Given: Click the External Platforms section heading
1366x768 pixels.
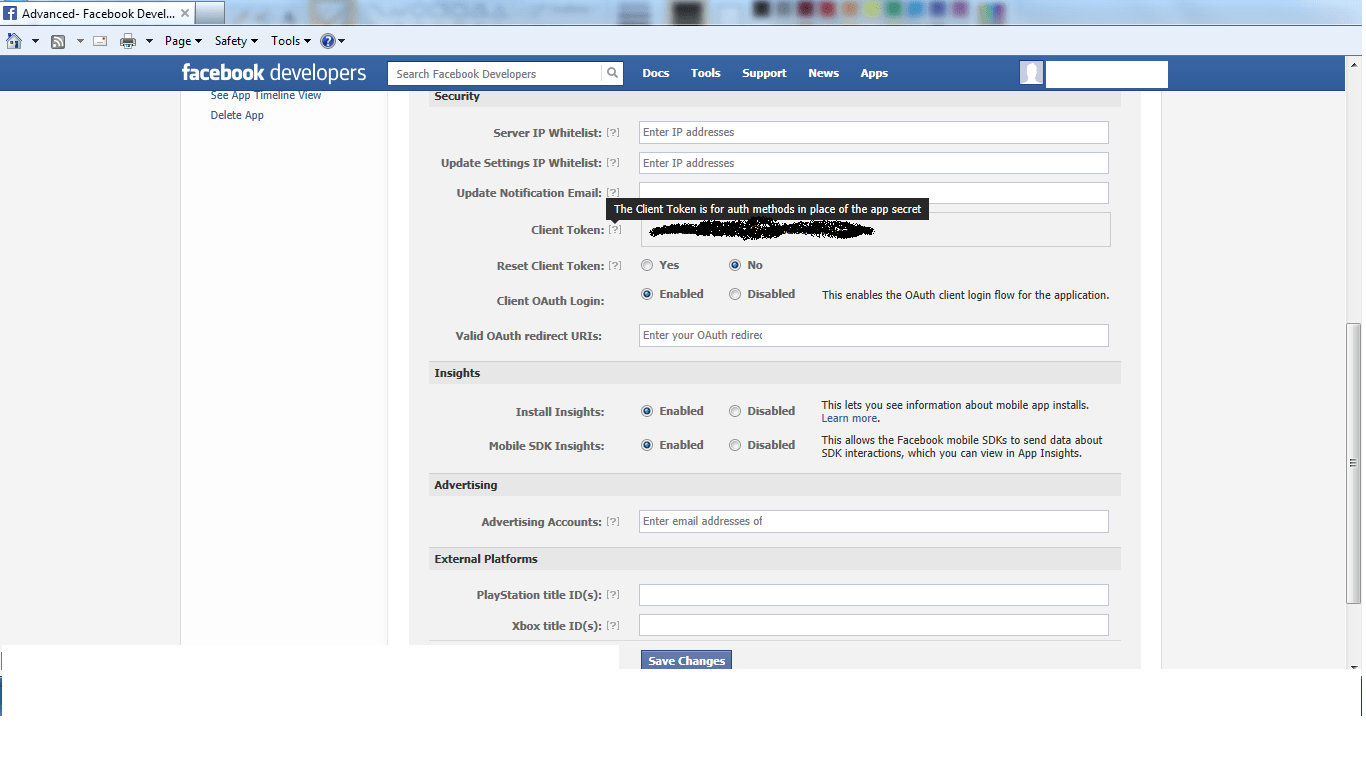Looking at the screenshot, I should (x=486, y=559).
